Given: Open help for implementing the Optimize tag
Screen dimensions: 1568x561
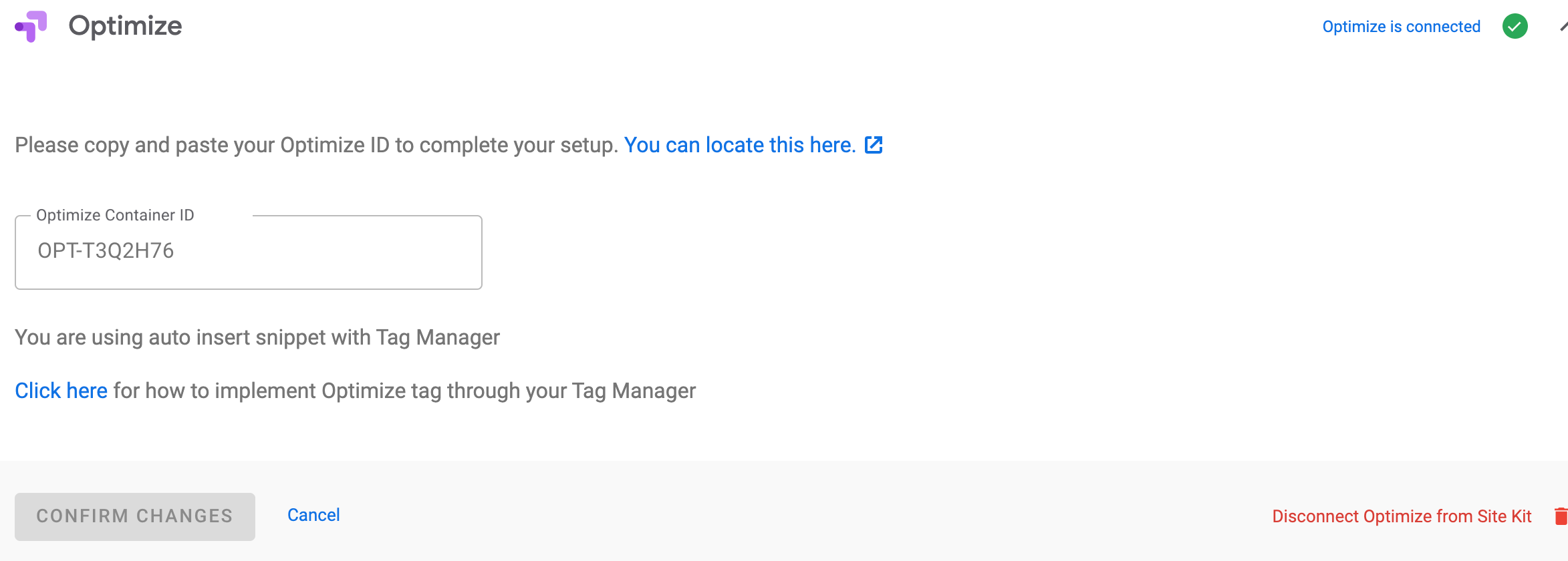Looking at the screenshot, I should pyautogui.click(x=61, y=390).
